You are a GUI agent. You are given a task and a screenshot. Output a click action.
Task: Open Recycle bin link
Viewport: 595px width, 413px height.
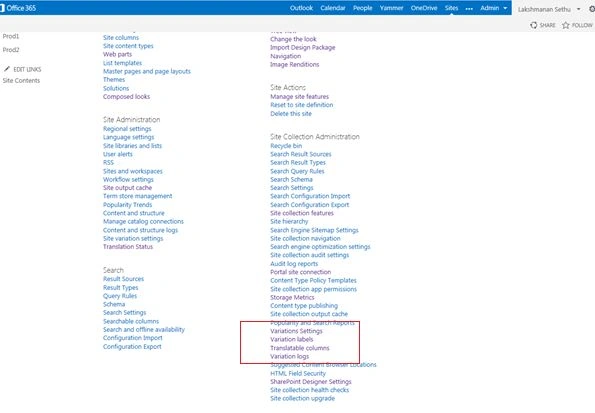[x=286, y=146]
